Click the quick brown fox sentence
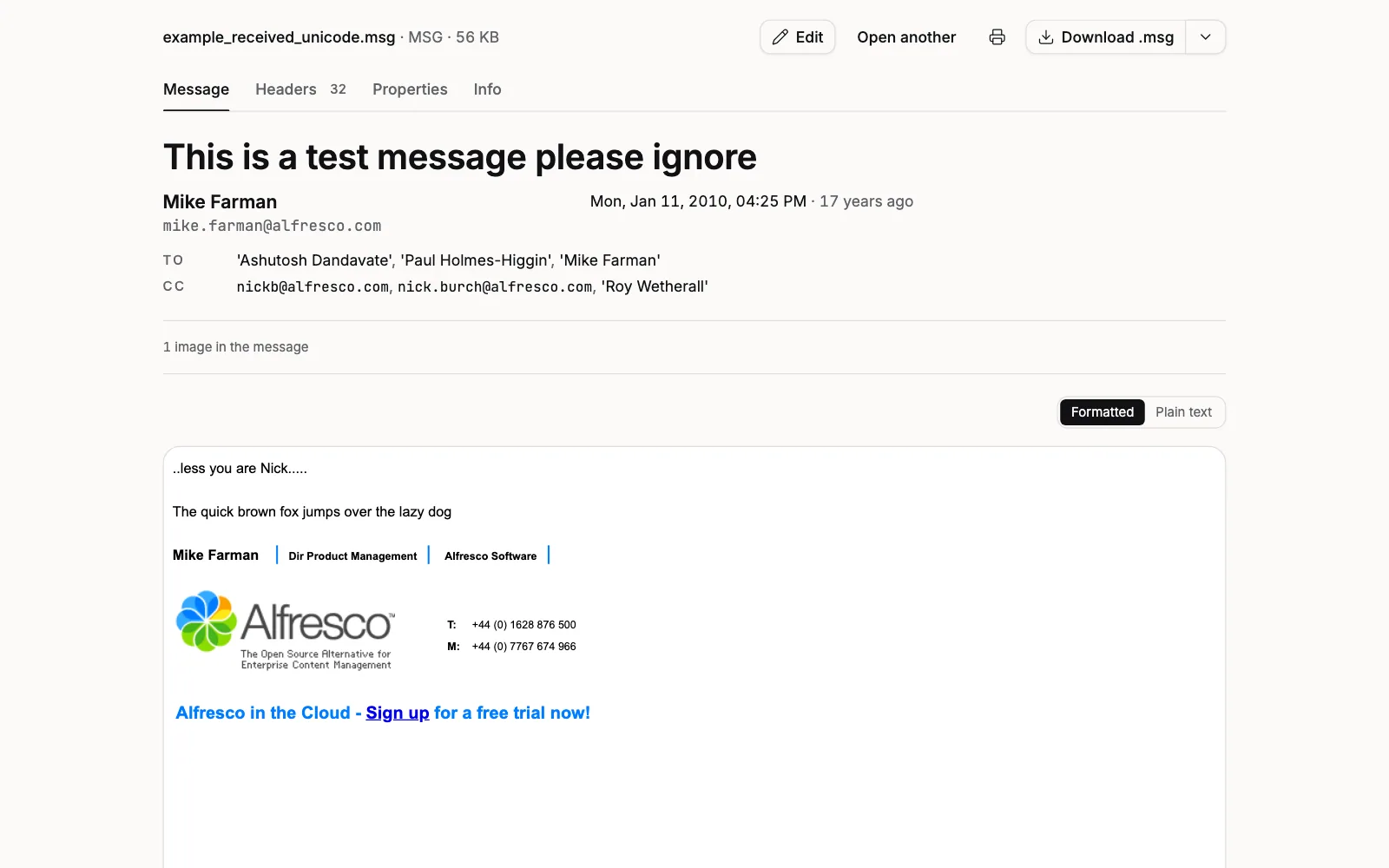This screenshot has width=1389, height=868. (312, 512)
